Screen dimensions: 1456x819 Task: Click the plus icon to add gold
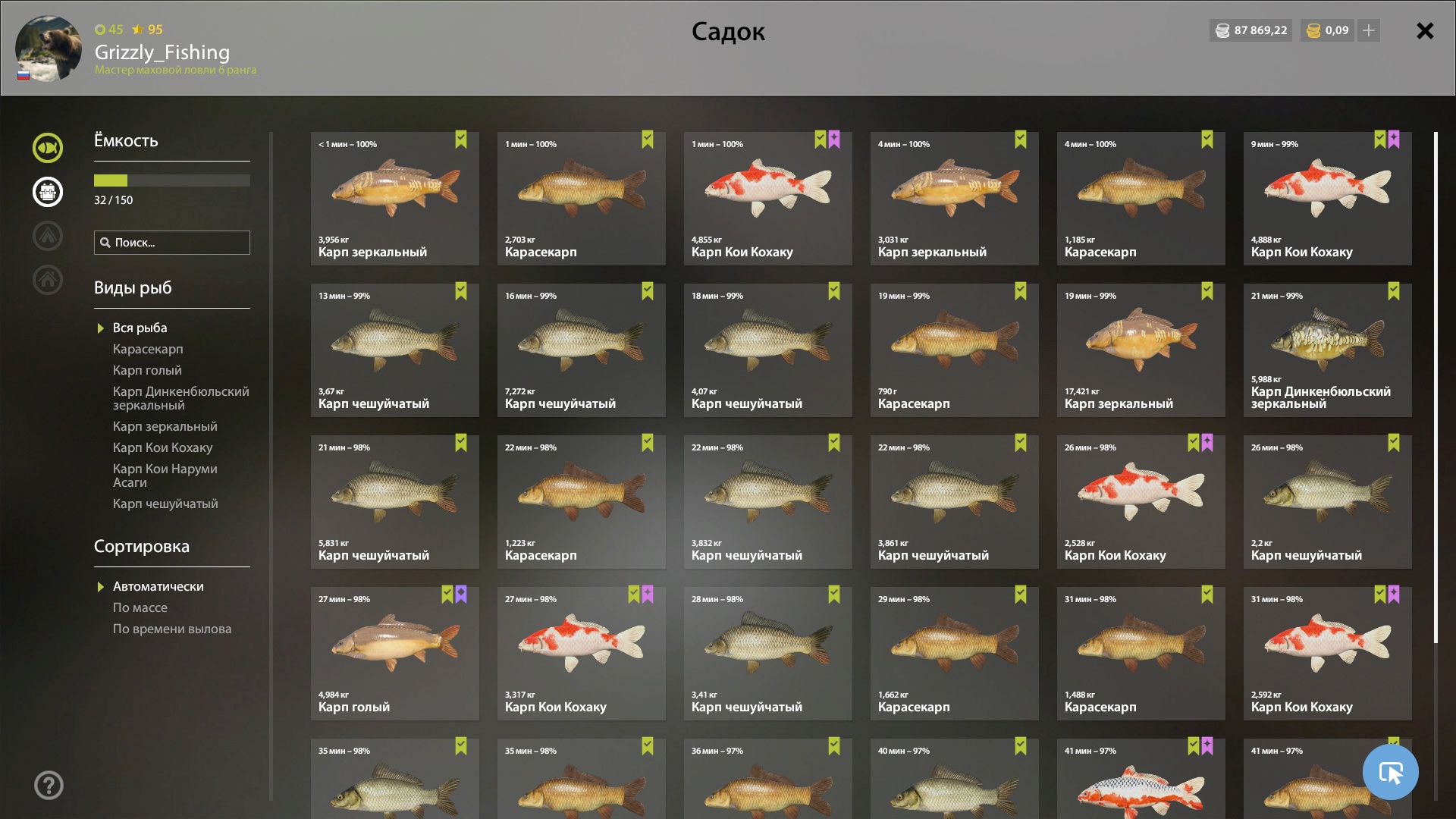[x=1369, y=30]
